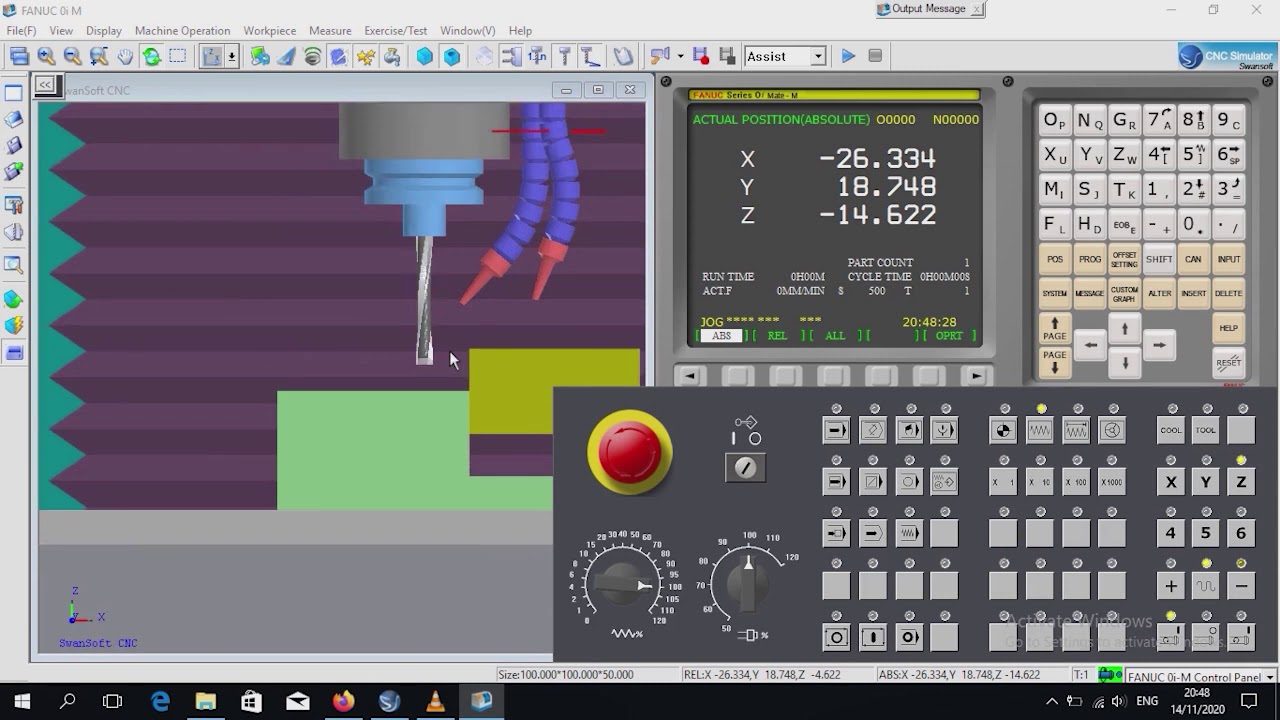1280x720 pixels.
Task: Click the EOB key on keypad
Action: (x=1124, y=225)
